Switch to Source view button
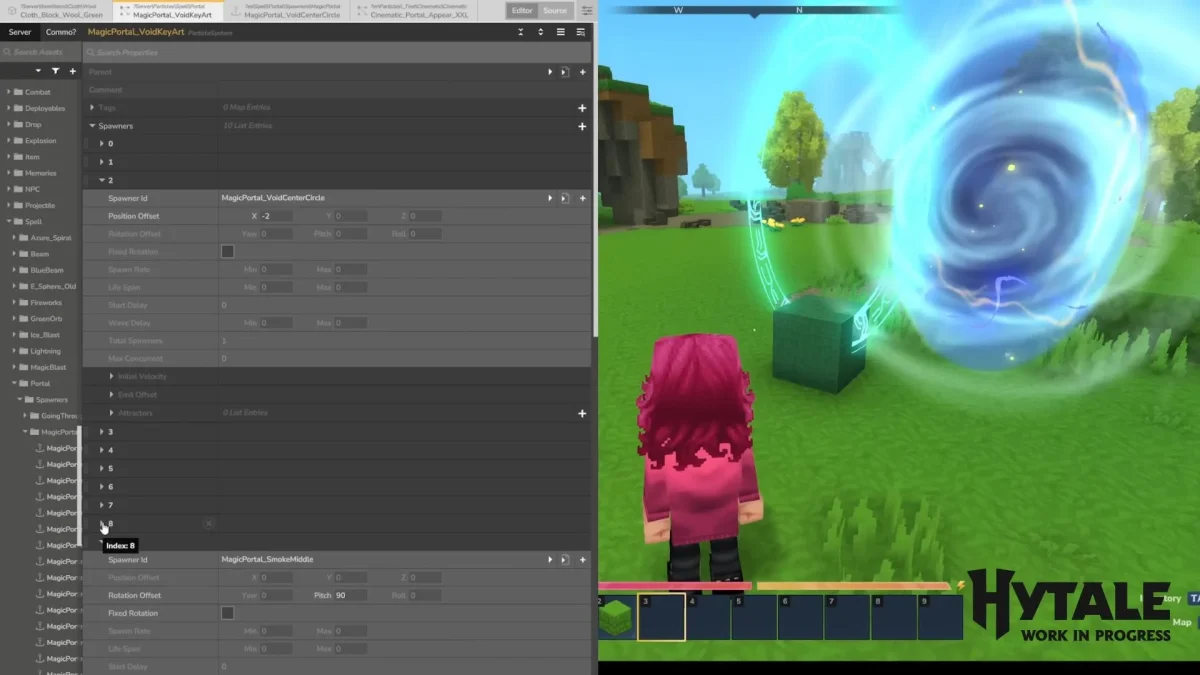Viewport: 1200px width, 675px height. point(555,10)
